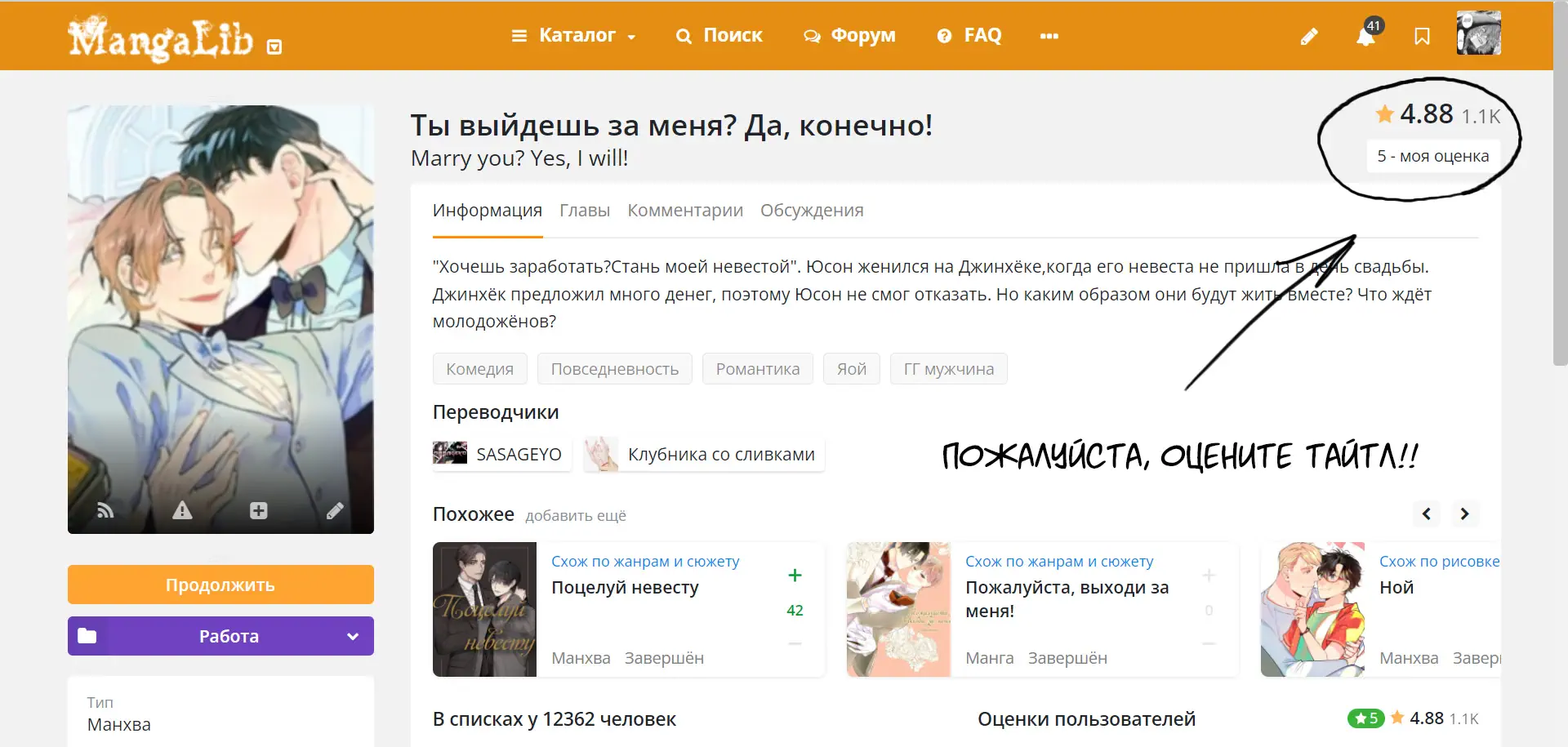Image resolution: width=1568 pixels, height=747 pixels.
Task: Open the Обсуждения tab
Action: coord(812,211)
